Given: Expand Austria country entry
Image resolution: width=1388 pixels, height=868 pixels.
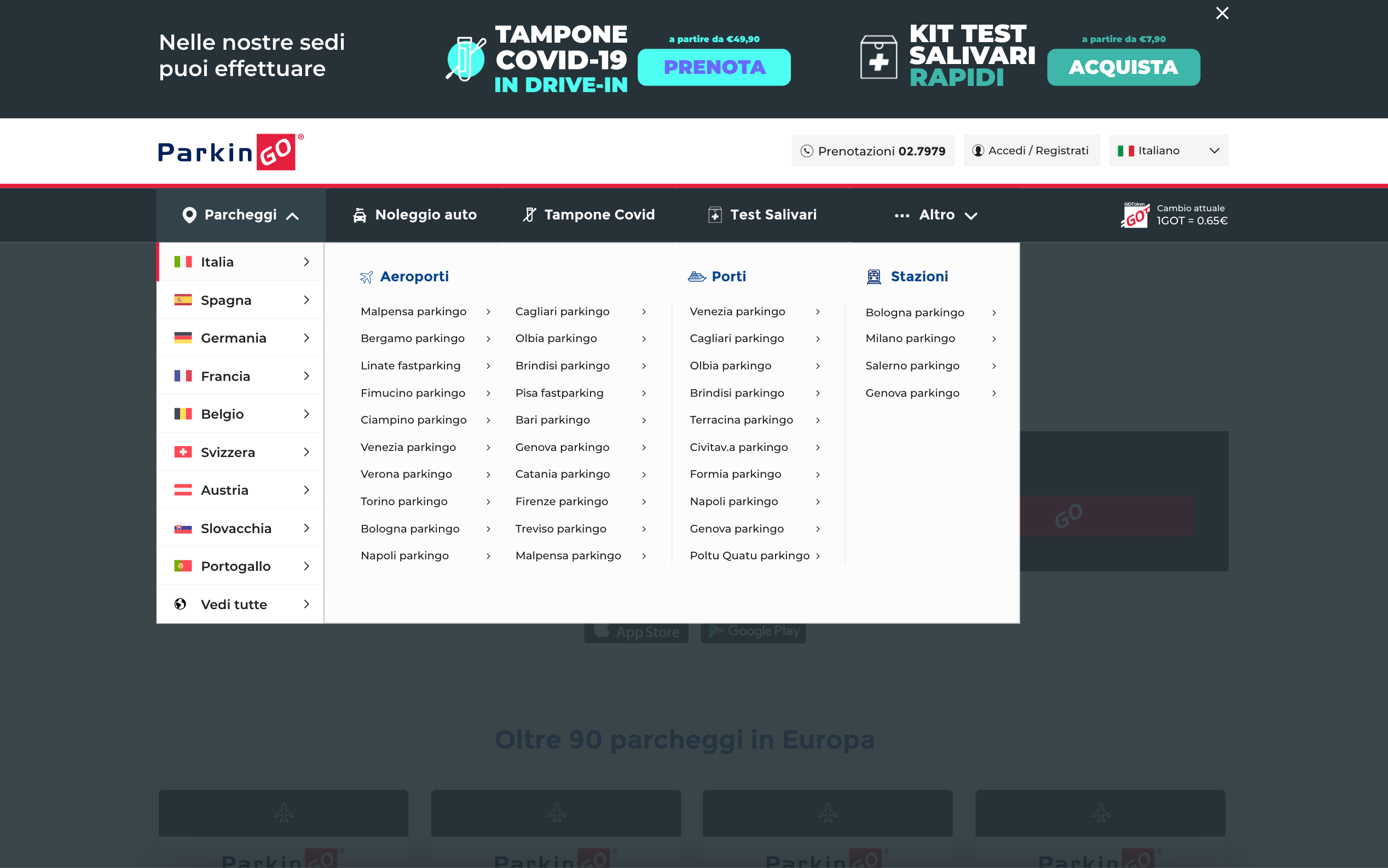Looking at the screenshot, I should point(240,490).
